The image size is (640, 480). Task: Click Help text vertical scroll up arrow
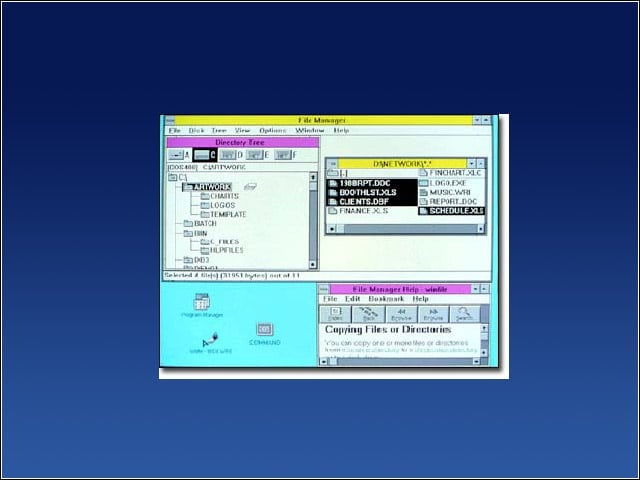click(x=484, y=328)
